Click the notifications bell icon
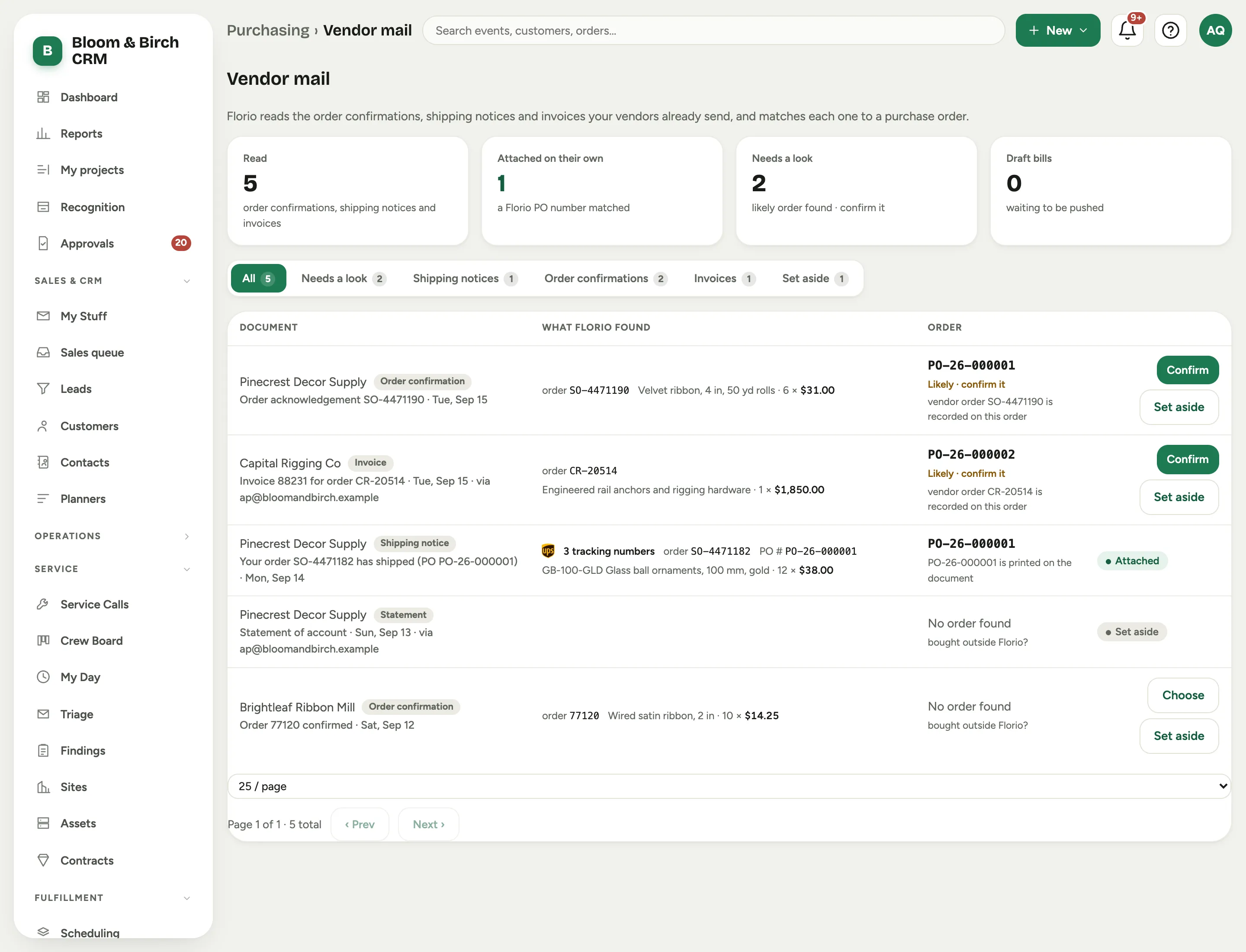 click(x=1127, y=31)
